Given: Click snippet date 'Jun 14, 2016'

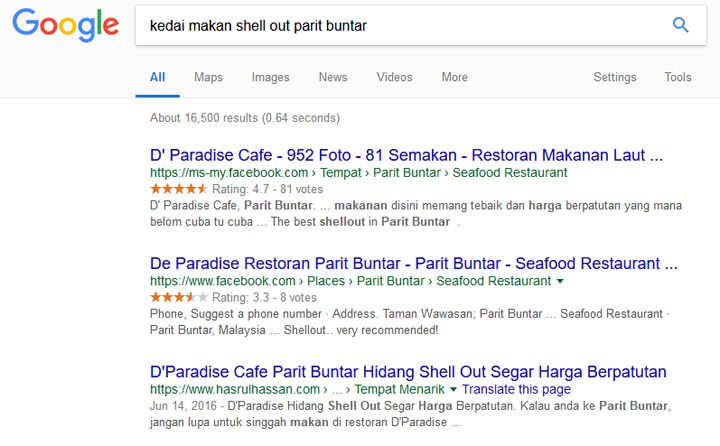Looking at the screenshot, I should (x=183, y=406).
